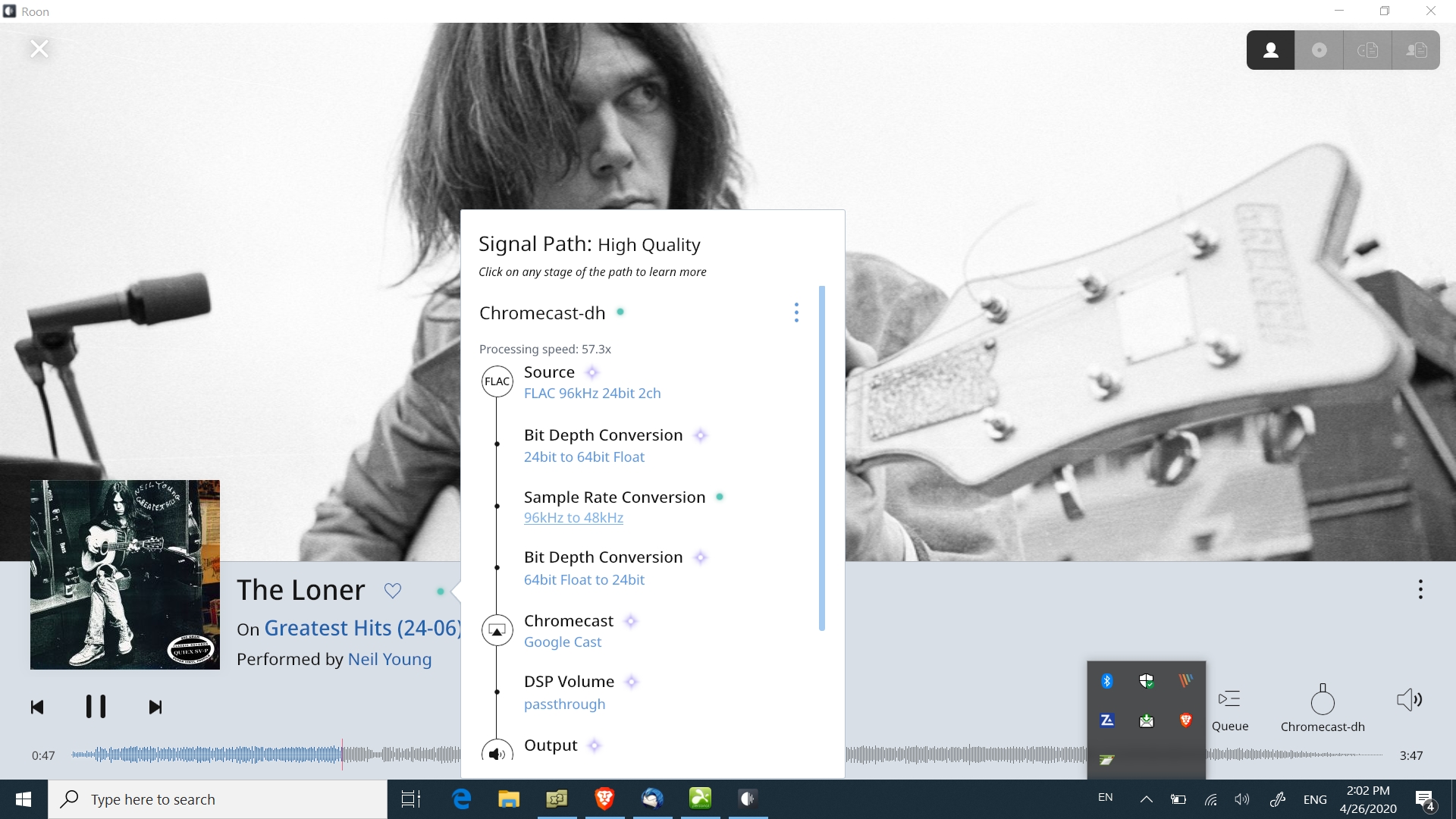
Task: Click the previous track button
Action: click(37, 708)
